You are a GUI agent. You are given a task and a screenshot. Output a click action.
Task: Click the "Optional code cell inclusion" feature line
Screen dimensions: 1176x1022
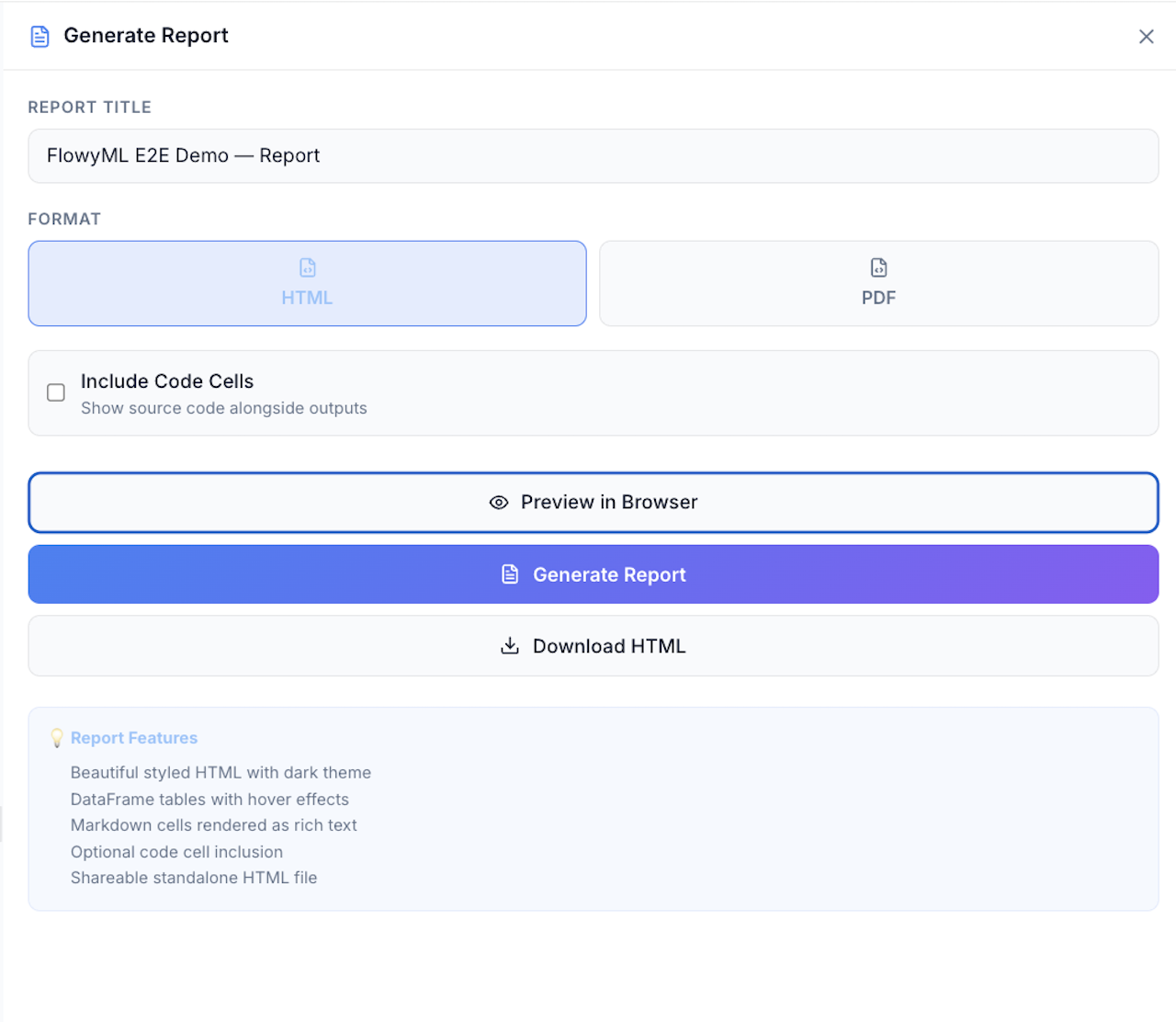tap(176, 852)
